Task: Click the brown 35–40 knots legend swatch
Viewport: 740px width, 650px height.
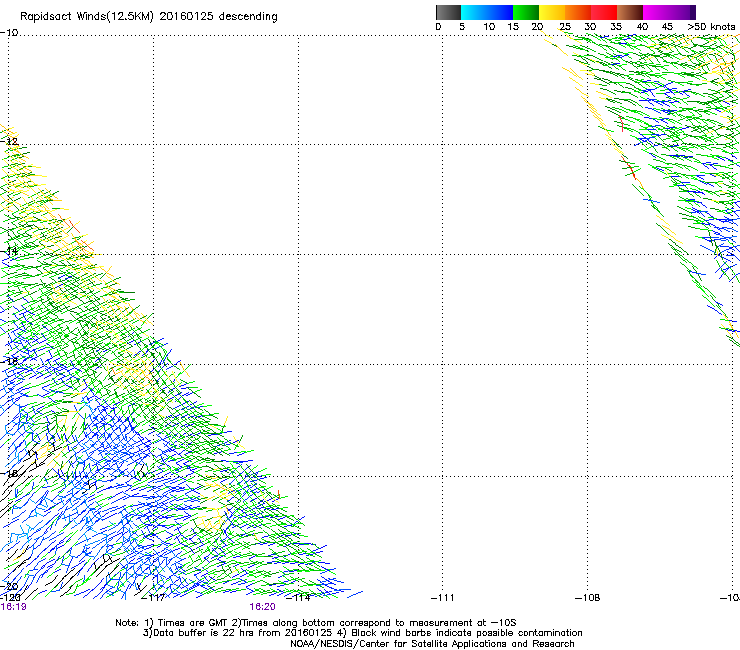Action: tap(630, 12)
